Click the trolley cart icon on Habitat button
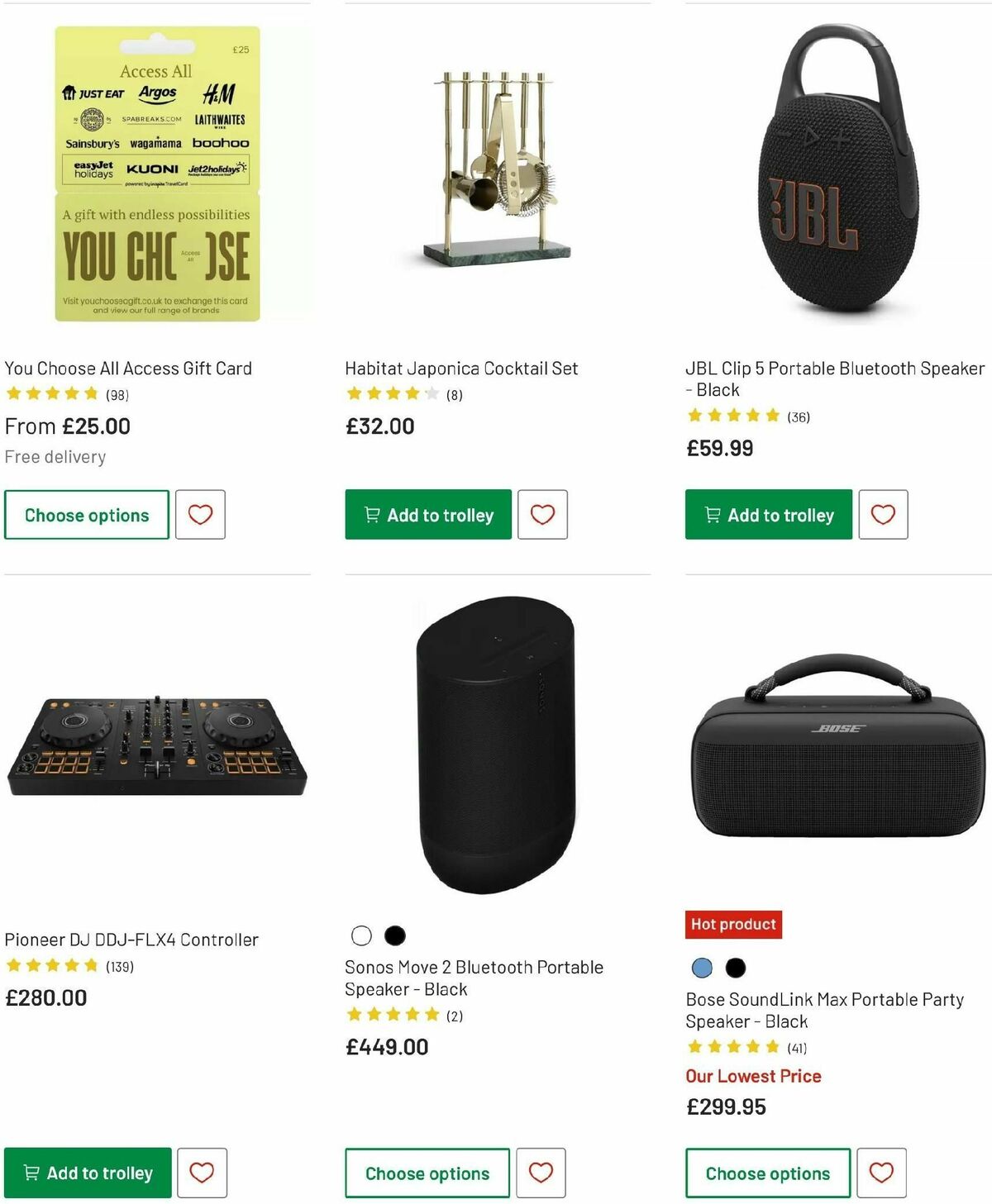Screen dimensions: 992x1204 tap(371, 514)
